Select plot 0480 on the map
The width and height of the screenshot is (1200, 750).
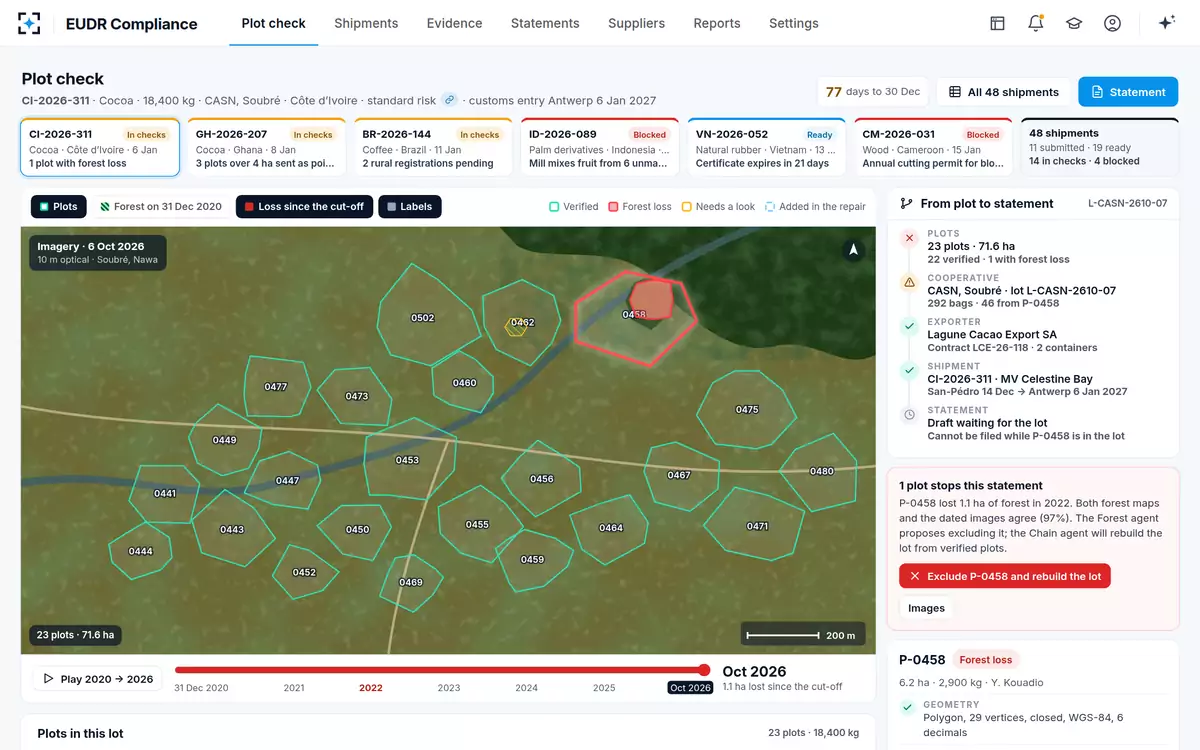tap(821, 471)
